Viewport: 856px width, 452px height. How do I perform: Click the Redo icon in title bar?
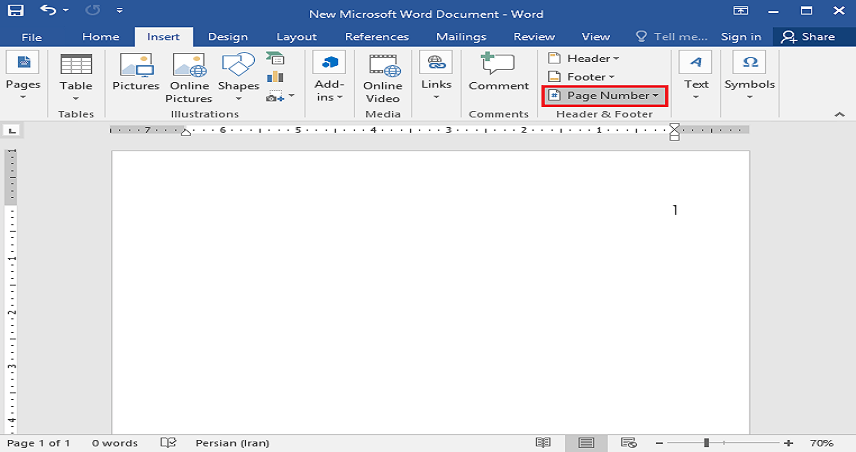[x=92, y=10]
